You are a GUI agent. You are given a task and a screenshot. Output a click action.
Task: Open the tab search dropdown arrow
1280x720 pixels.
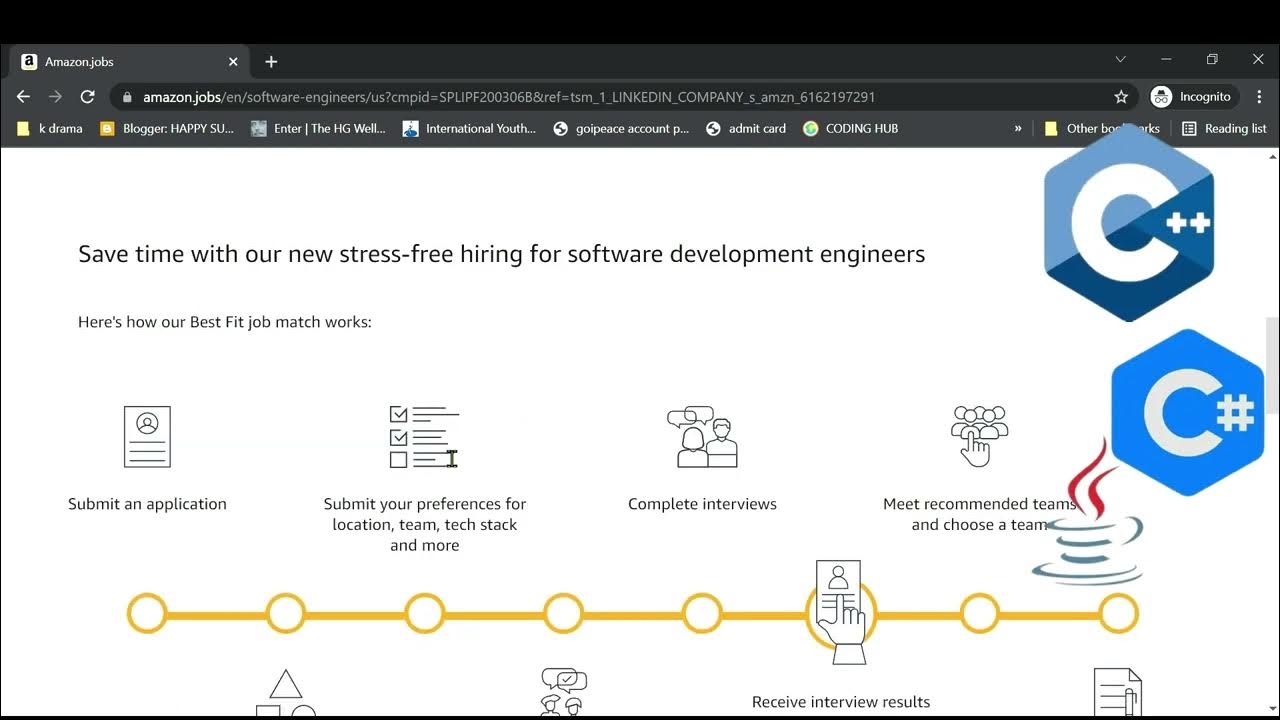click(1120, 59)
